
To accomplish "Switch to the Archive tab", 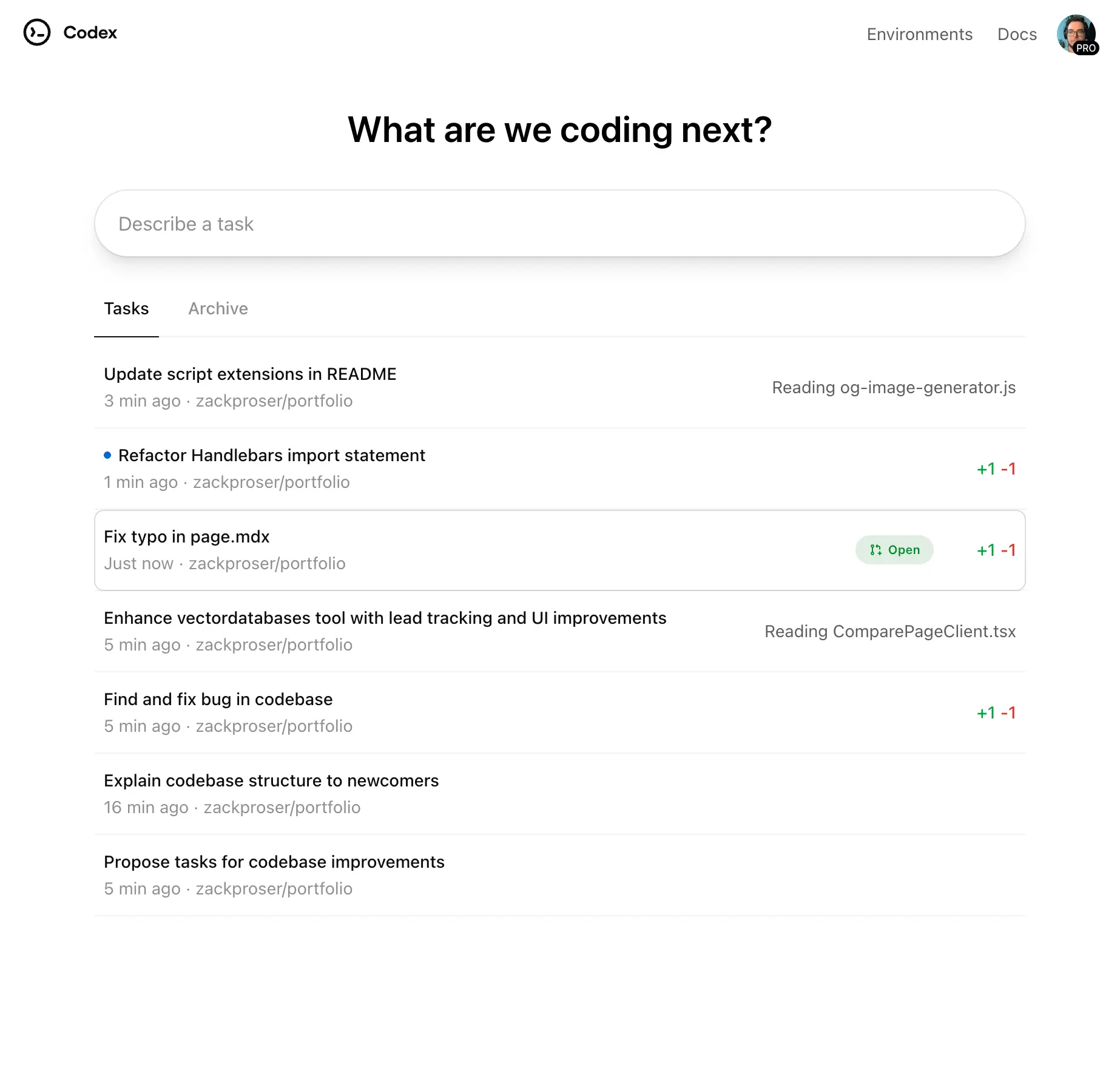I will 217,308.
